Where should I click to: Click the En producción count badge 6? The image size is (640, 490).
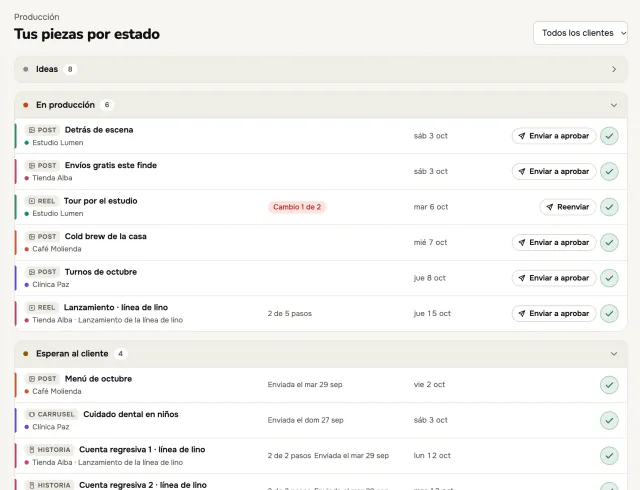tap(107, 105)
